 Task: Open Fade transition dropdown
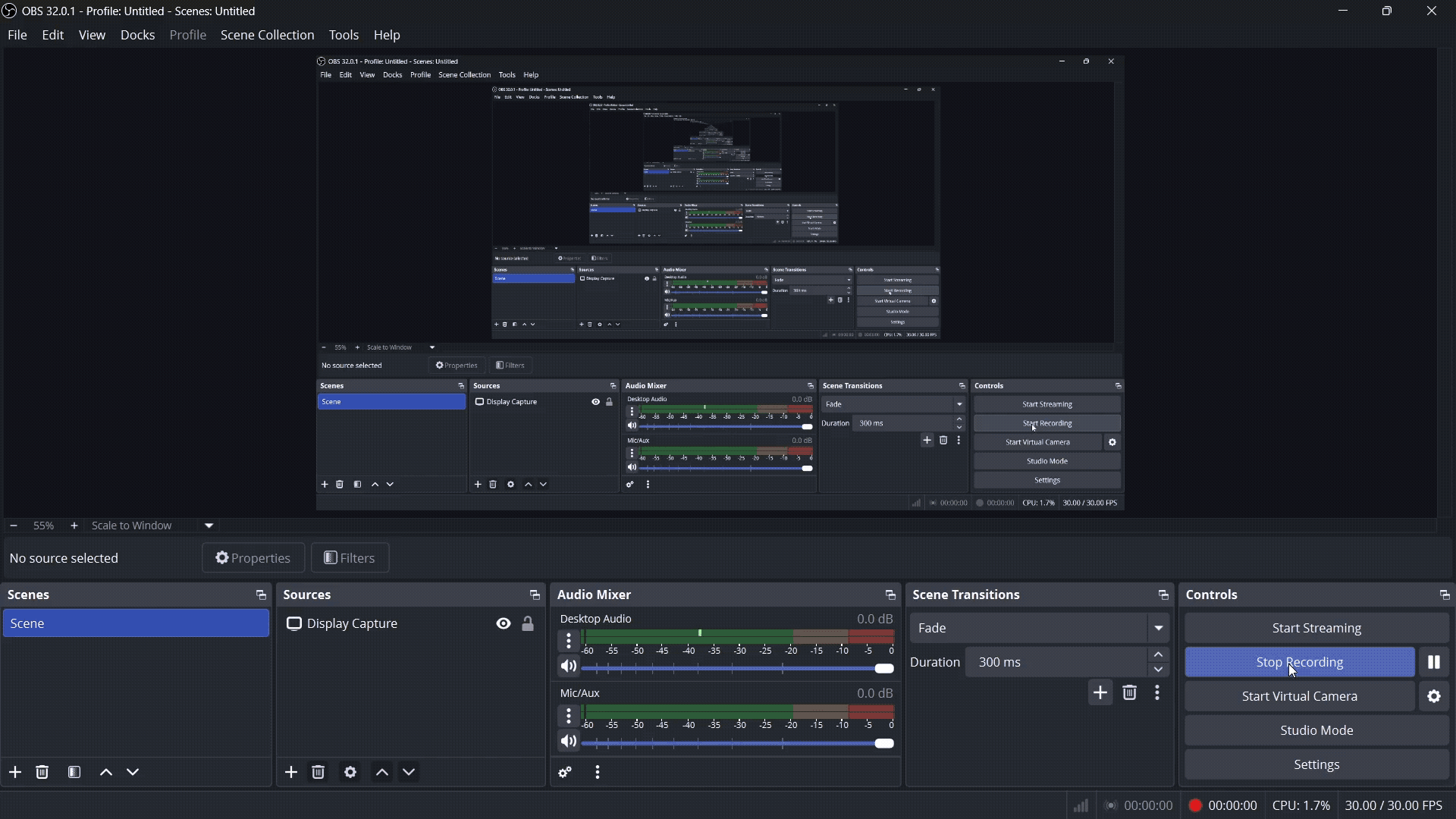(x=1040, y=629)
